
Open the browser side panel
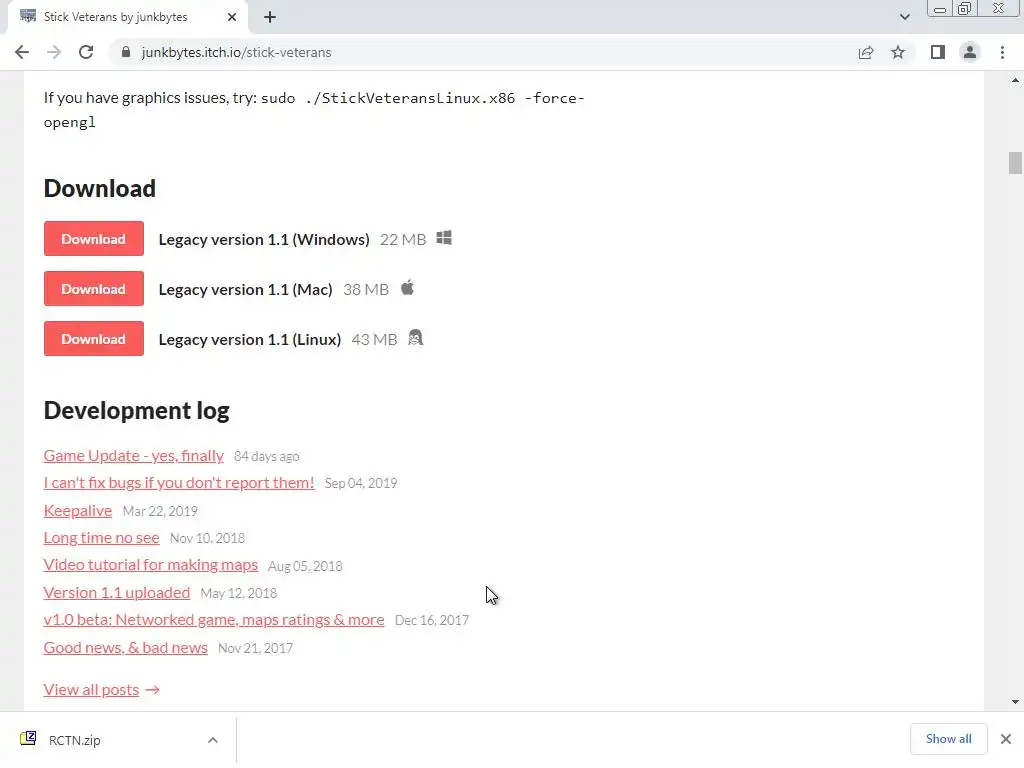pos(938,52)
